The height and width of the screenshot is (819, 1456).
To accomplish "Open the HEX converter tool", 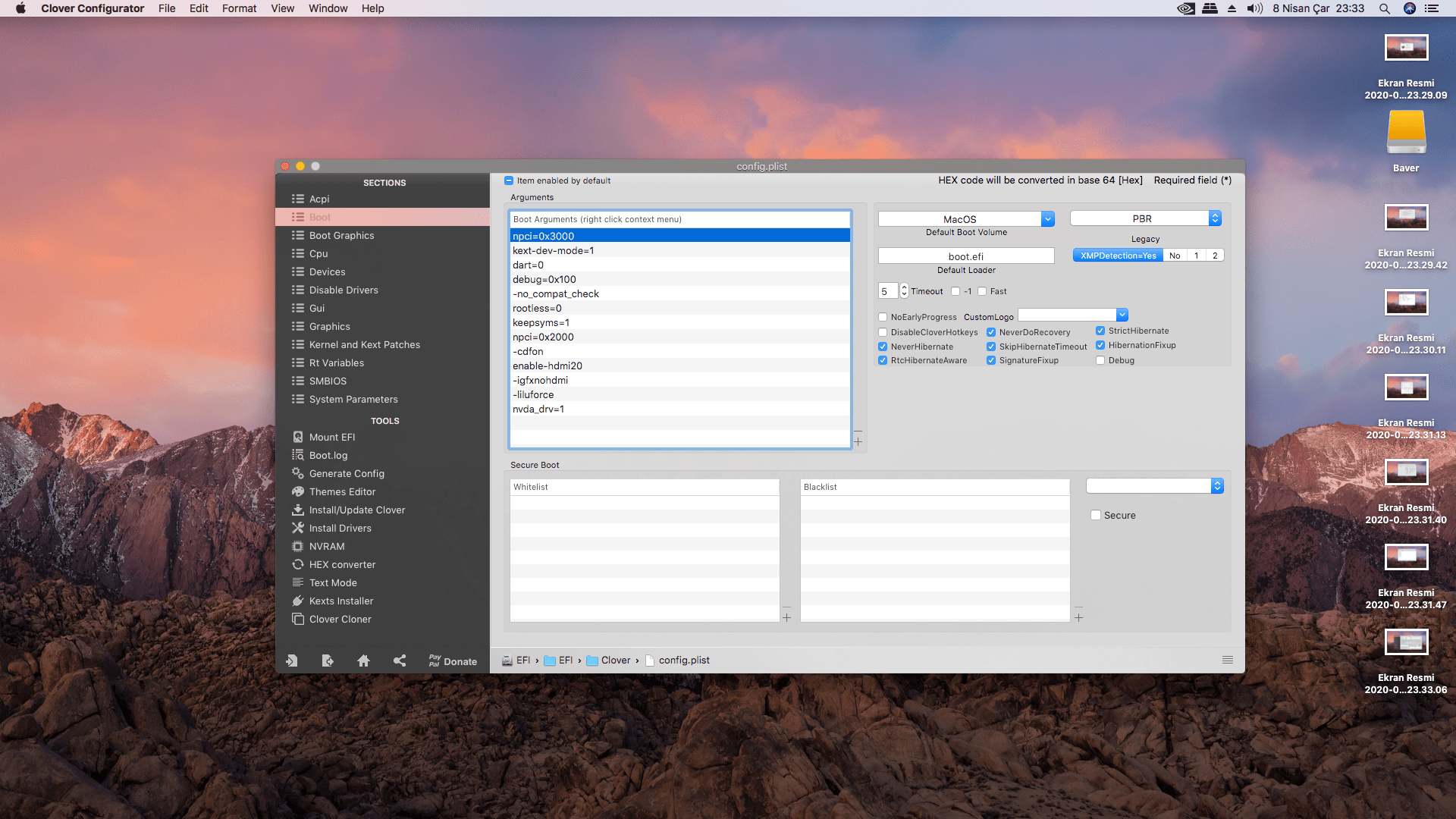I will pyautogui.click(x=341, y=564).
